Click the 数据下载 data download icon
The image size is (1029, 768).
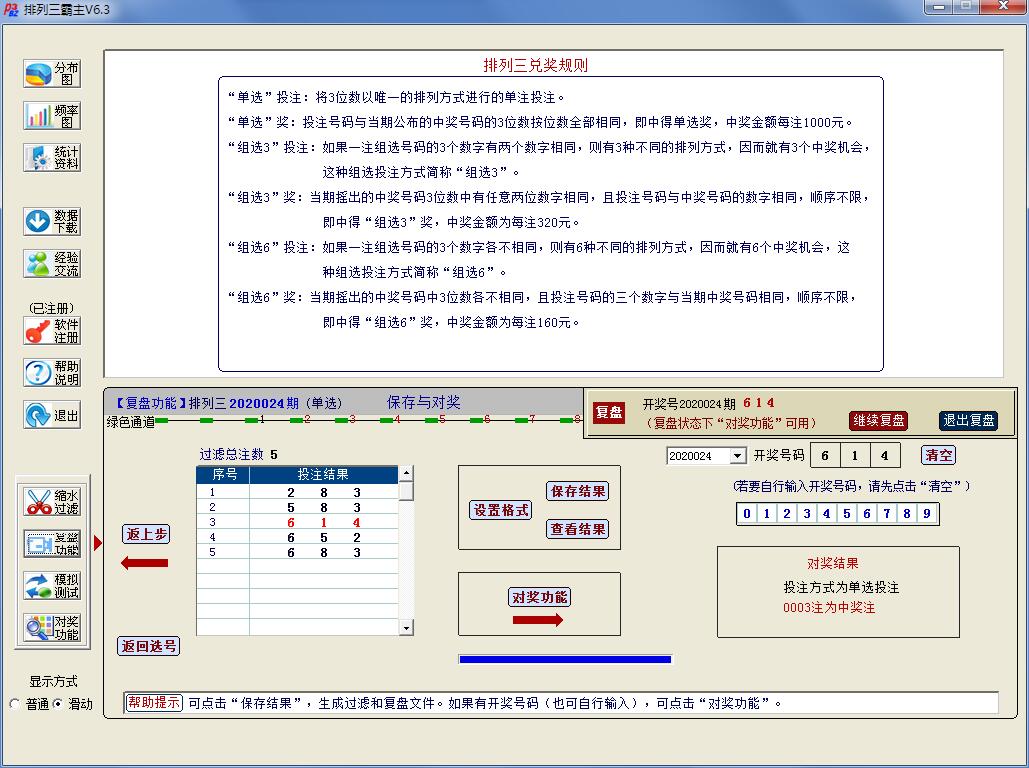tap(52, 222)
